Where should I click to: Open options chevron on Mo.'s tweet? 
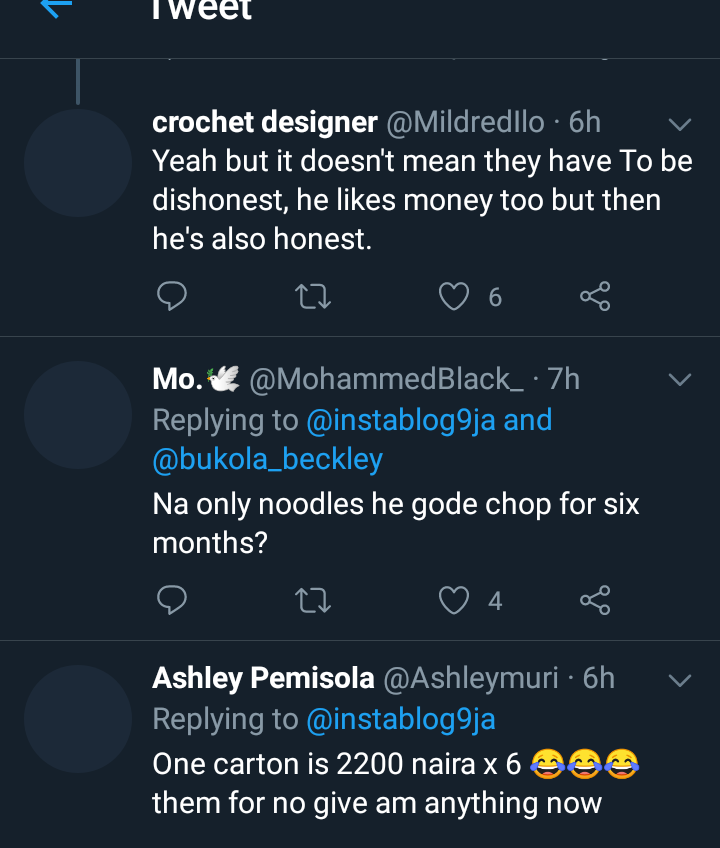(679, 380)
